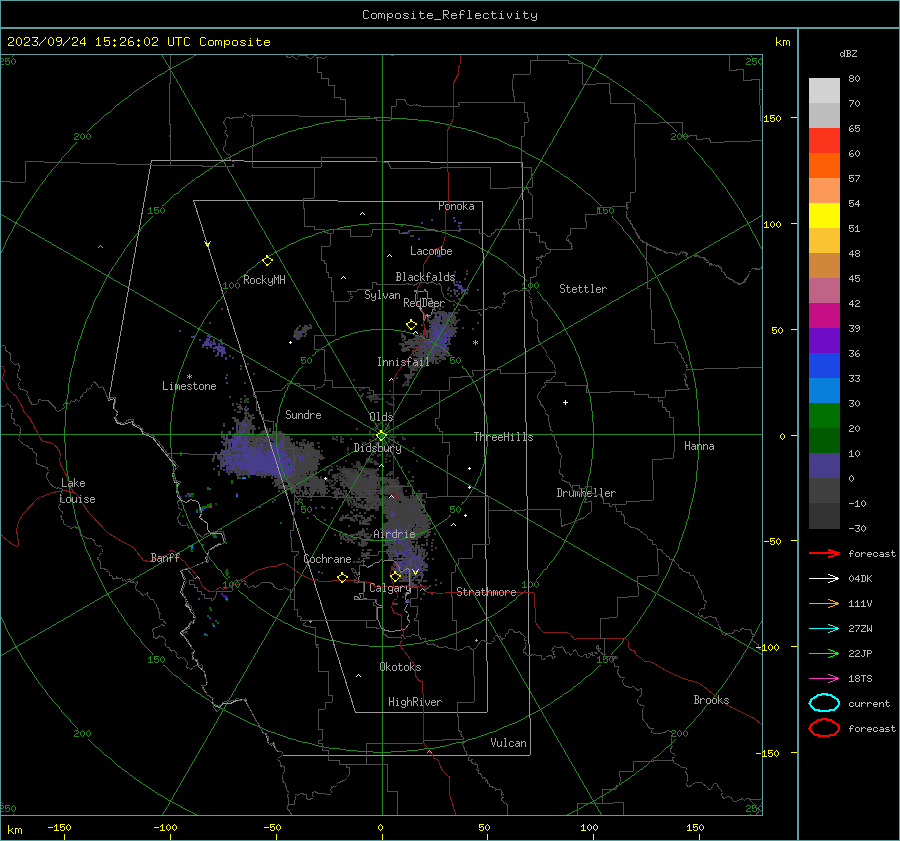Image resolution: width=900 pixels, height=841 pixels.
Task: Click the yellow radar-center diamond at Didsbury
Action: click(382, 436)
